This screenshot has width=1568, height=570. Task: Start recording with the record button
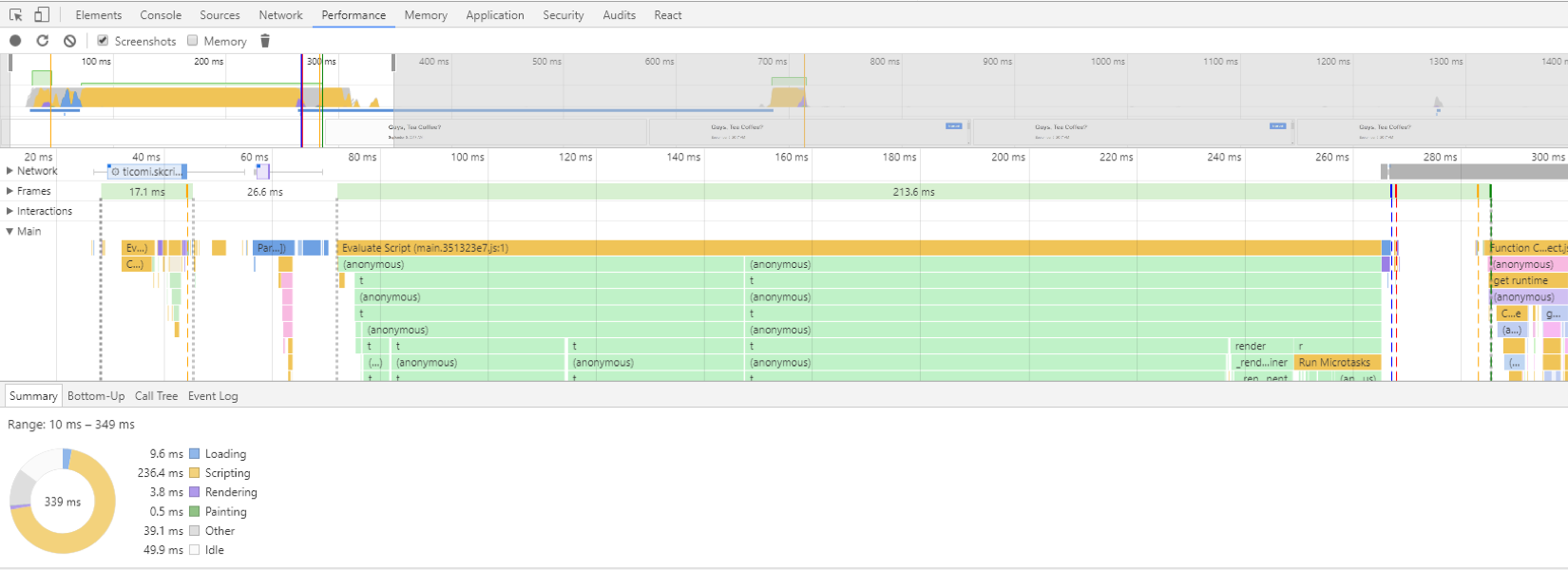15,41
